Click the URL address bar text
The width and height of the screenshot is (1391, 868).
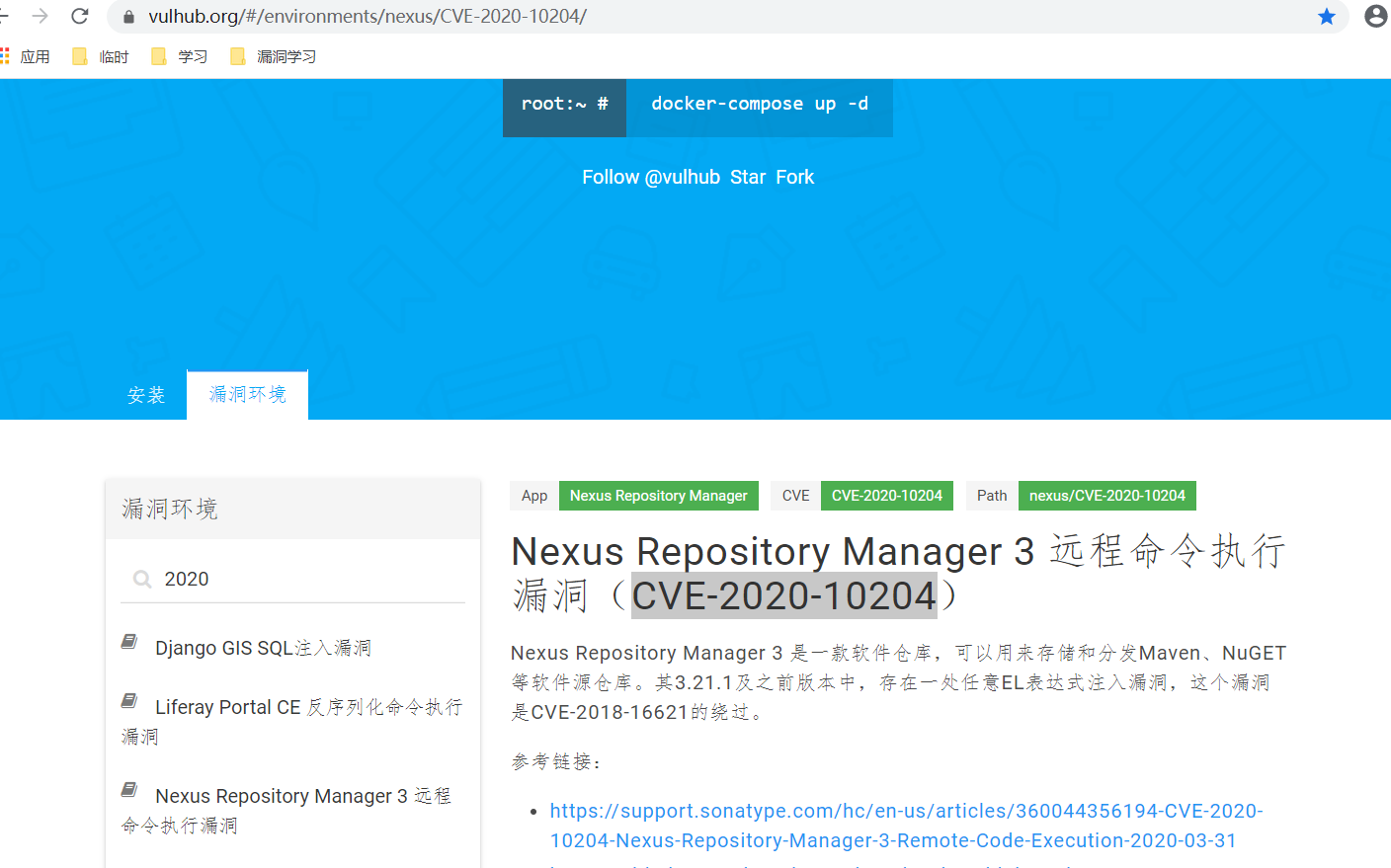pos(368,17)
